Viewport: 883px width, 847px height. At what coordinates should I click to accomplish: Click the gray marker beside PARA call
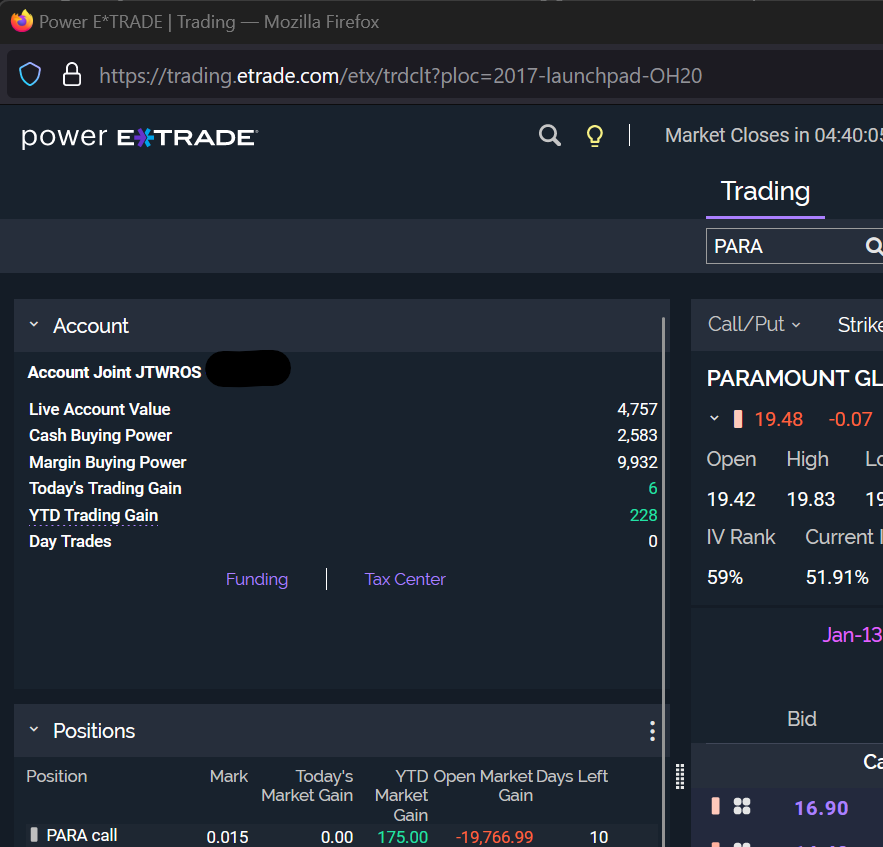point(34,835)
